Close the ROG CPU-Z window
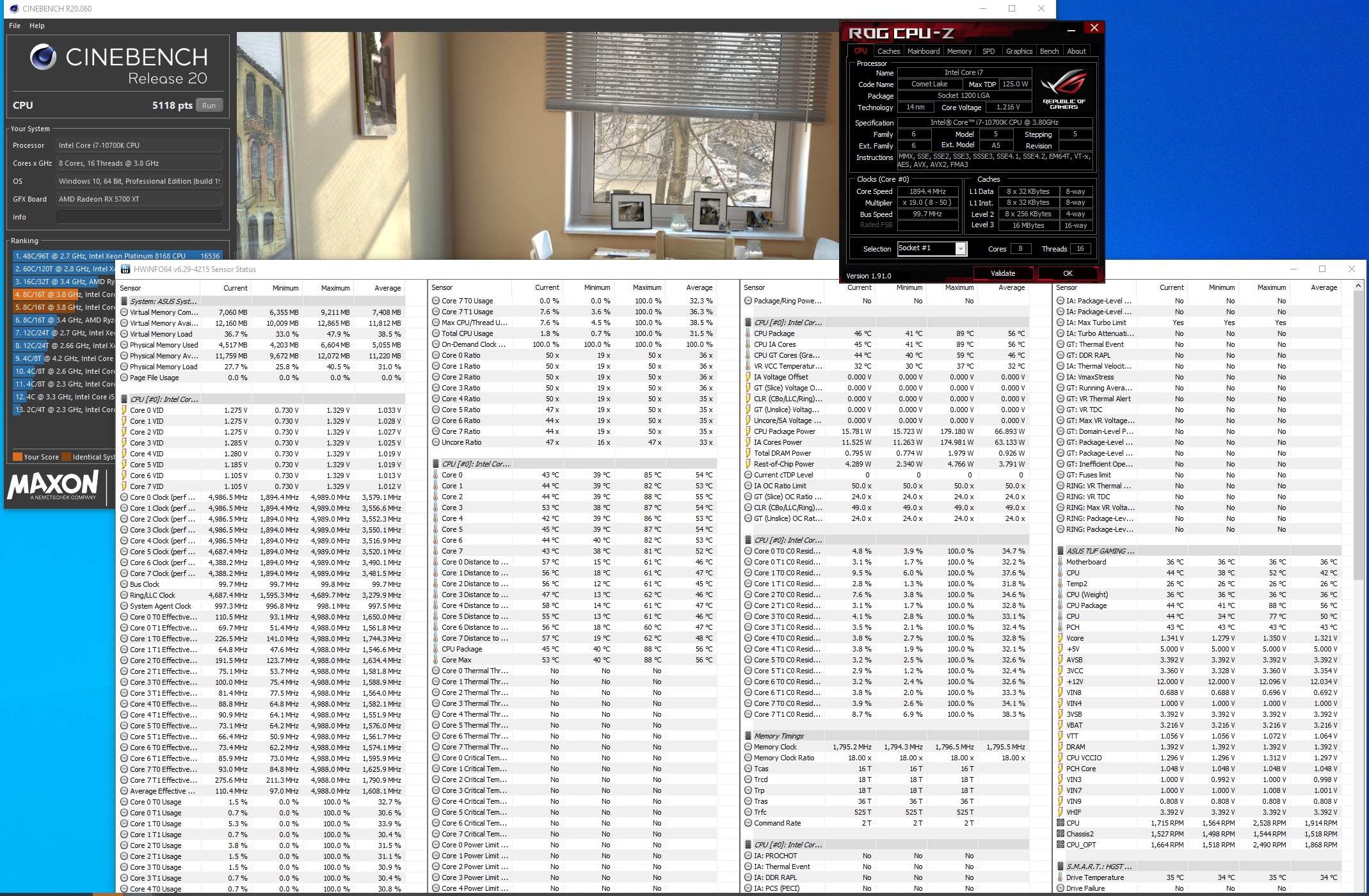 pos(1094,28)
